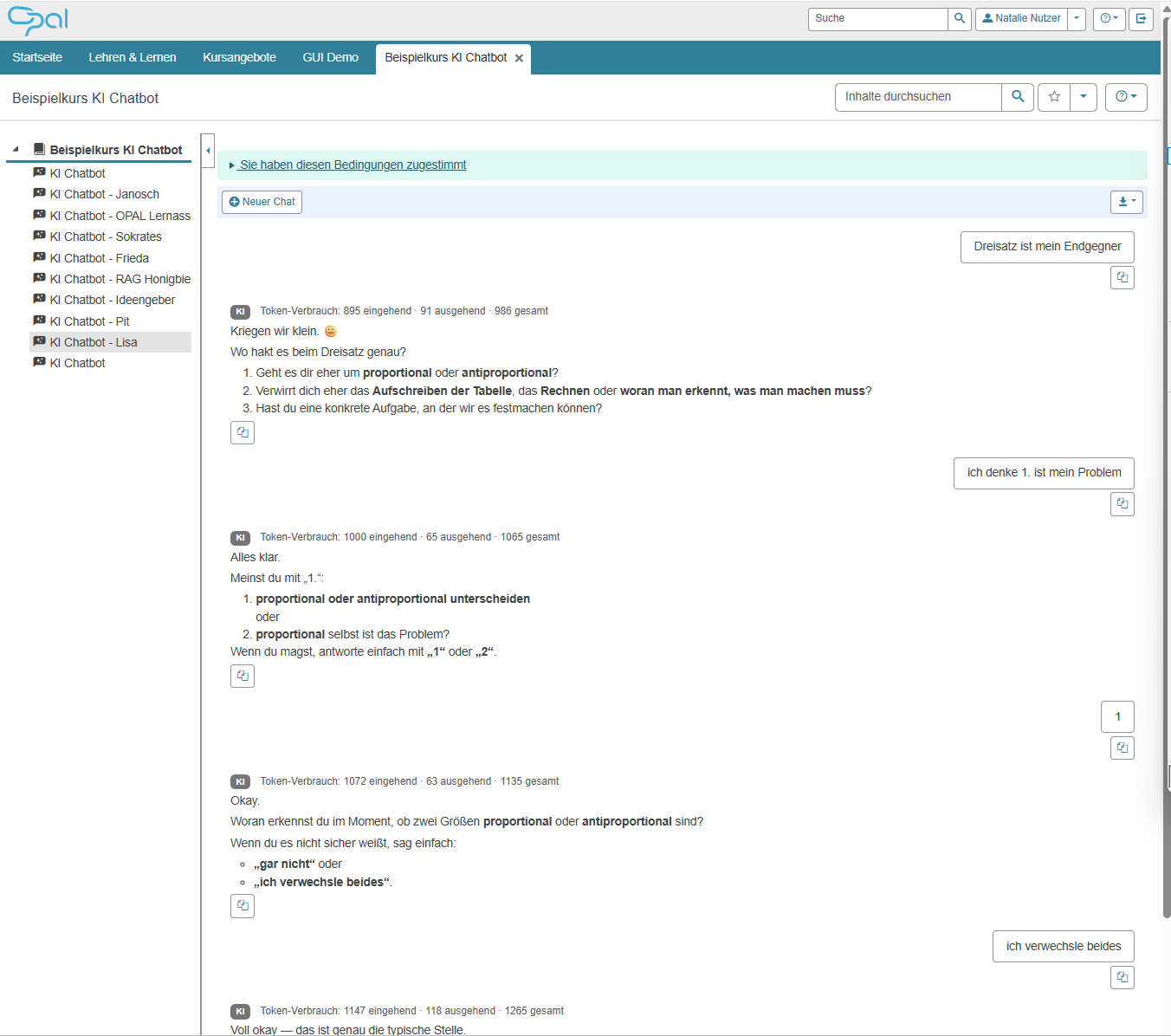Copy the 'ich verwechsle beides' message
This screenshot has width=1171, height=1036.
(1122, 977)
